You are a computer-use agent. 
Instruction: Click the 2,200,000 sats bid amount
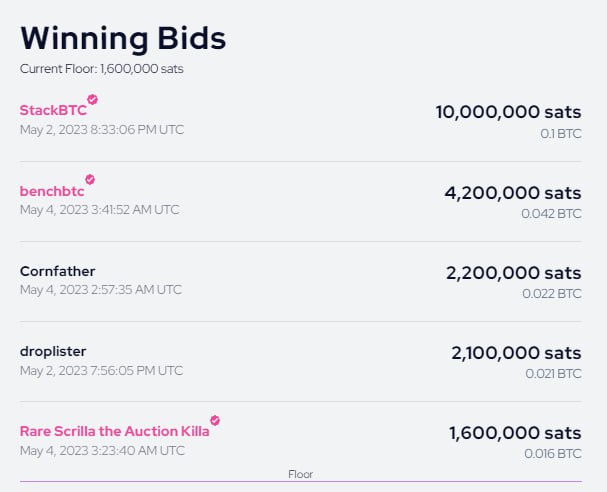click(x=514, y=273)
